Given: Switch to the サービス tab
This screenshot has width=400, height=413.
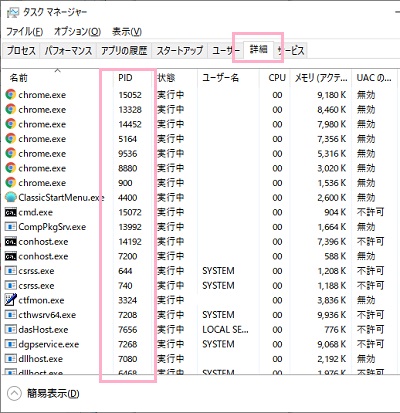Looking at the screenshot, I should (x=291, y=51).
